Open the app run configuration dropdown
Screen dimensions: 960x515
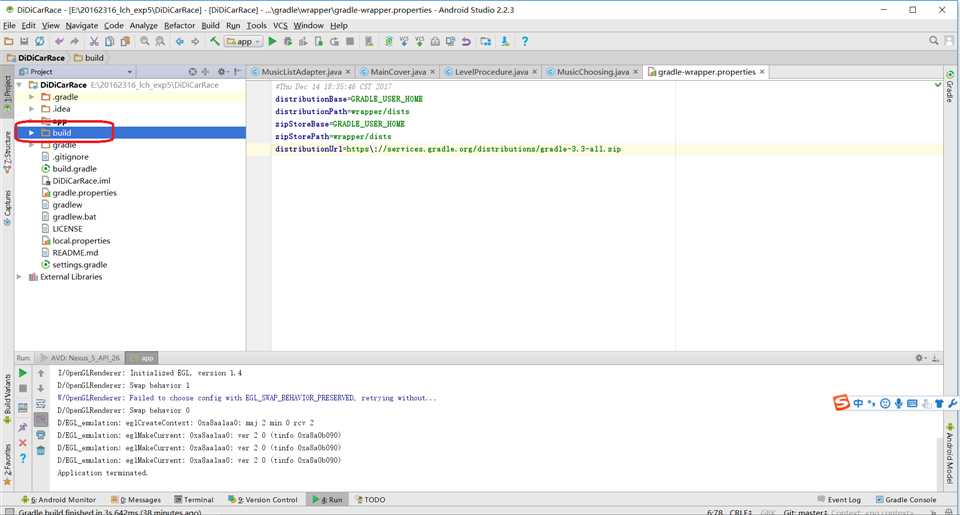pyautogui.click(x=243, y=42)
